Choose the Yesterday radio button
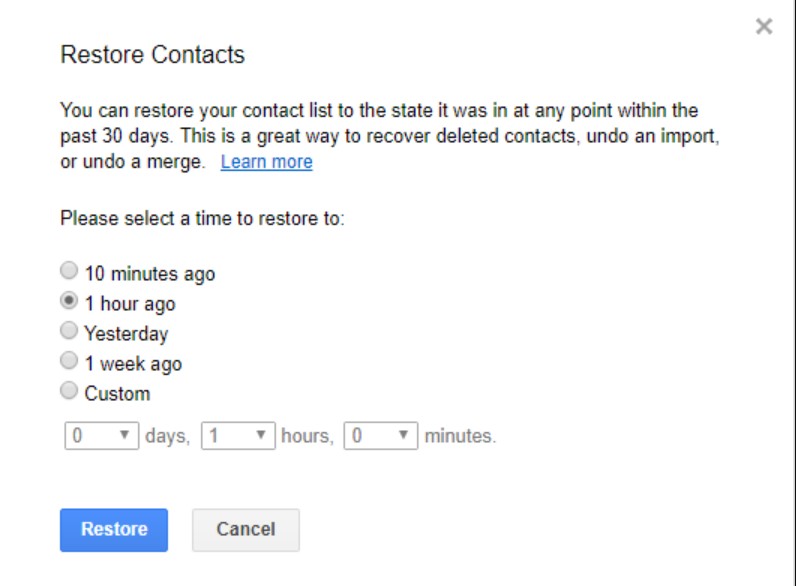Viewport: 796px width, 586px height. 69,331
